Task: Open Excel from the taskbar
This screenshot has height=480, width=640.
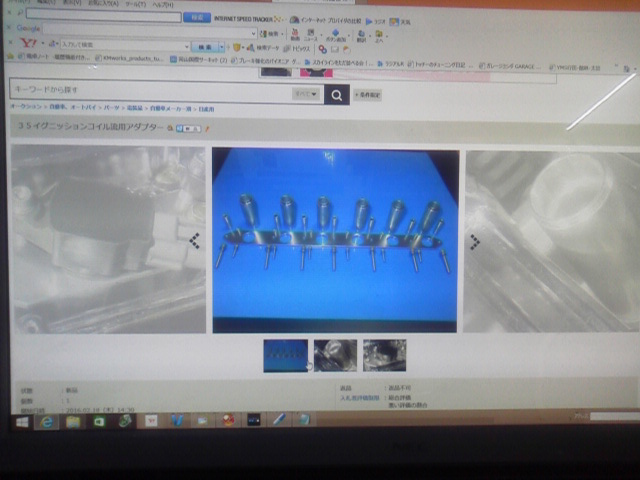Action: (x=99, y=421)
